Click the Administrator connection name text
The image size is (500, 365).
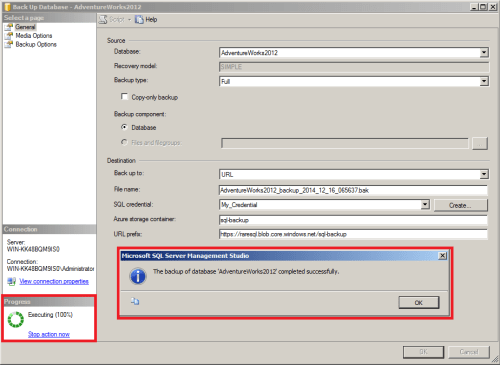(50, 268)
